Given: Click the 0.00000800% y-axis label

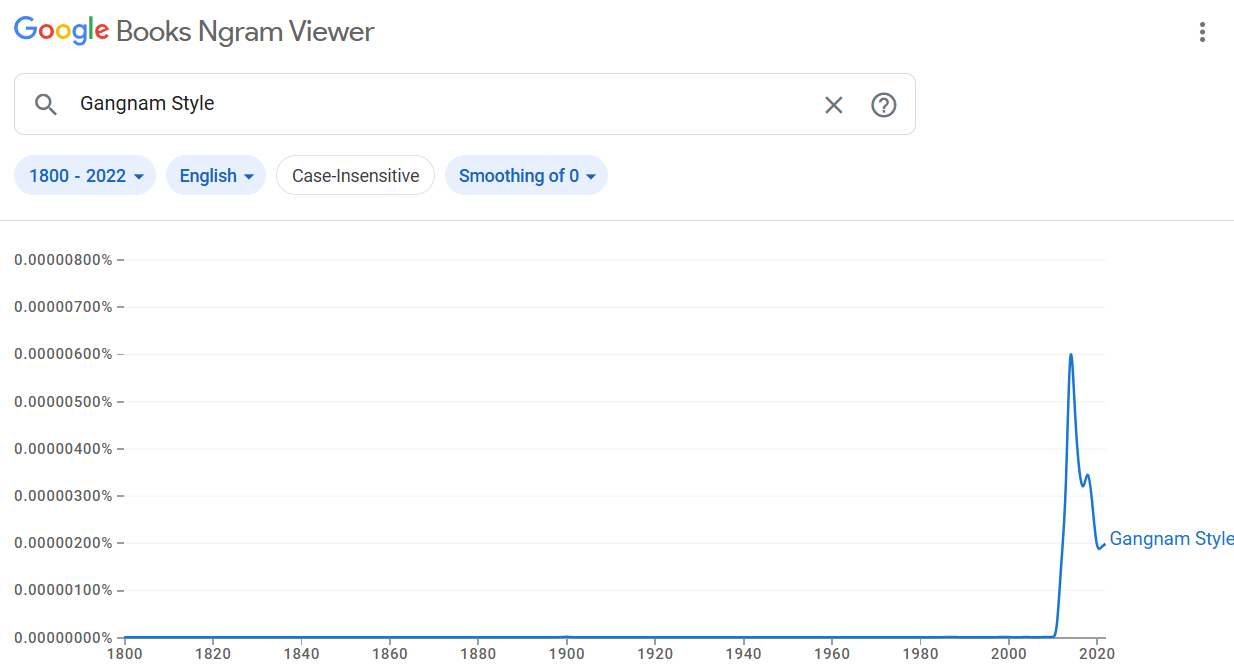Looking at the screenshot, I should (x=64, y=260).
